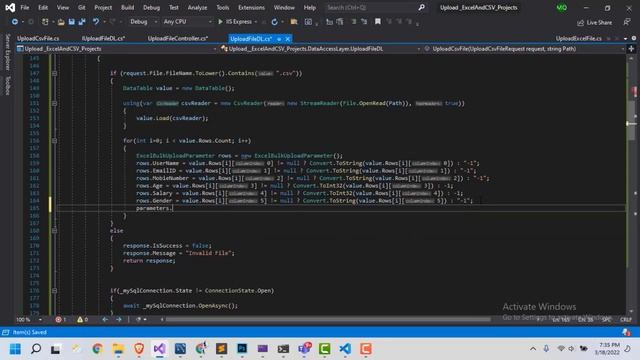Open the Debug configuration dropdown
This screenshot has height=360, width=640.
click(x=143, y=22)
